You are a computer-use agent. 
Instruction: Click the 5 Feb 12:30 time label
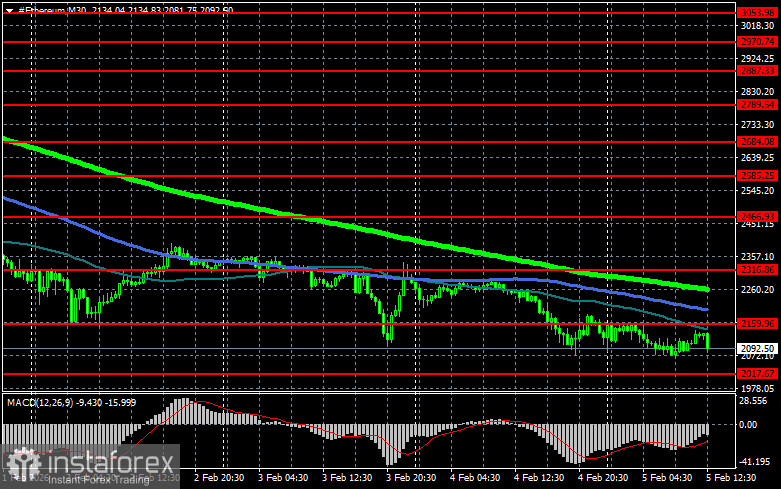click(731, 478)
